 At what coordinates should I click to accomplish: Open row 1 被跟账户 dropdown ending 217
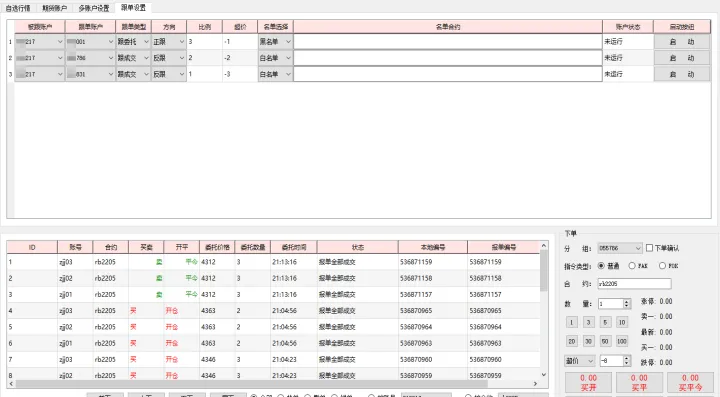[39, 42]
